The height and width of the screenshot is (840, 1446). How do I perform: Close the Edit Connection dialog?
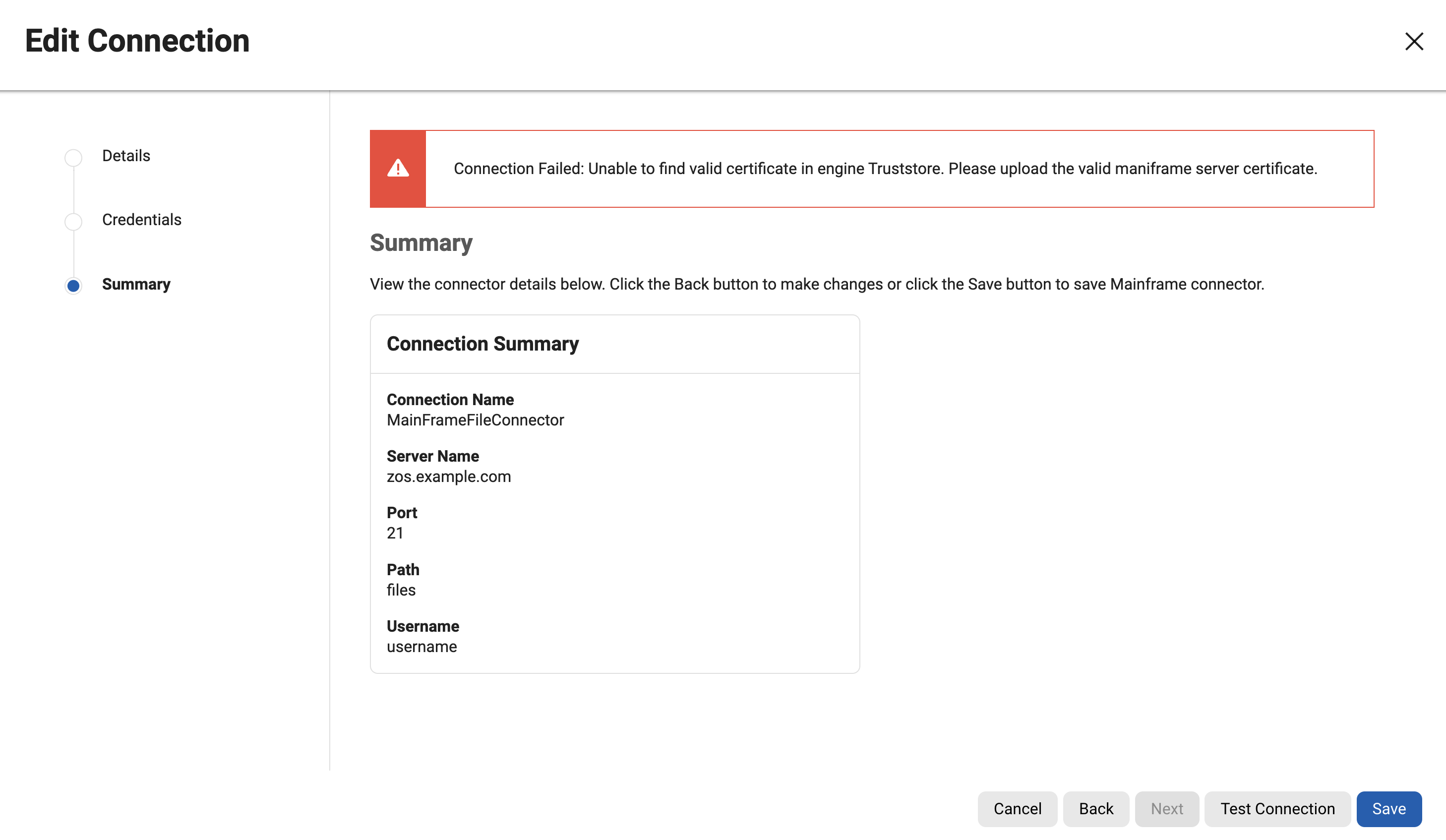coord(1413,41)
